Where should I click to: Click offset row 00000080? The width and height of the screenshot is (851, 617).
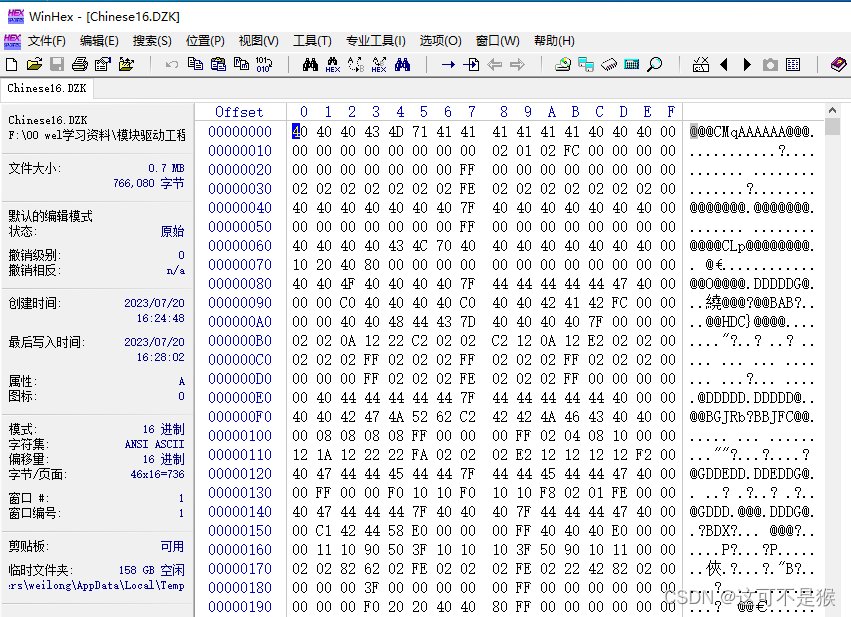(240, 284)
